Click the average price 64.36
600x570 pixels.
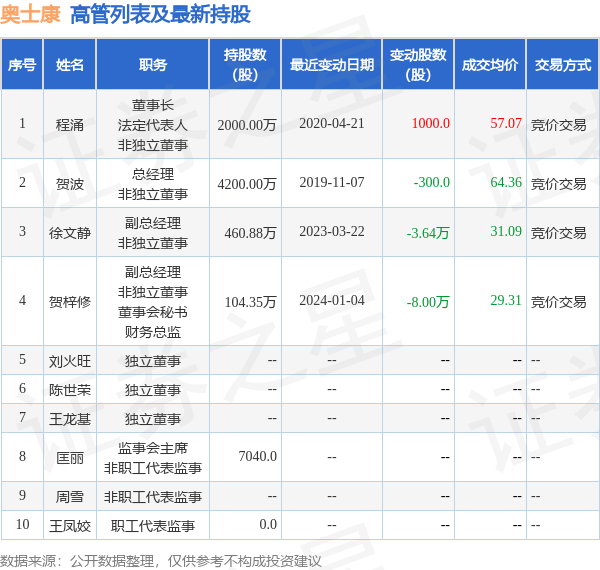pyautogui.click(x=506, y=182)
